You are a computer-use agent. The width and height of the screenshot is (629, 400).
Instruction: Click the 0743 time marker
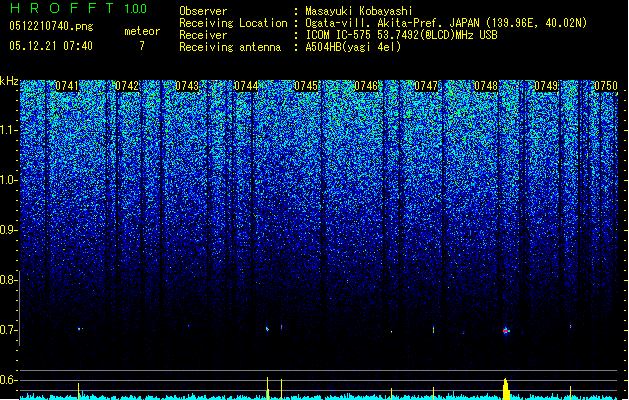click(x=187, y=86)
